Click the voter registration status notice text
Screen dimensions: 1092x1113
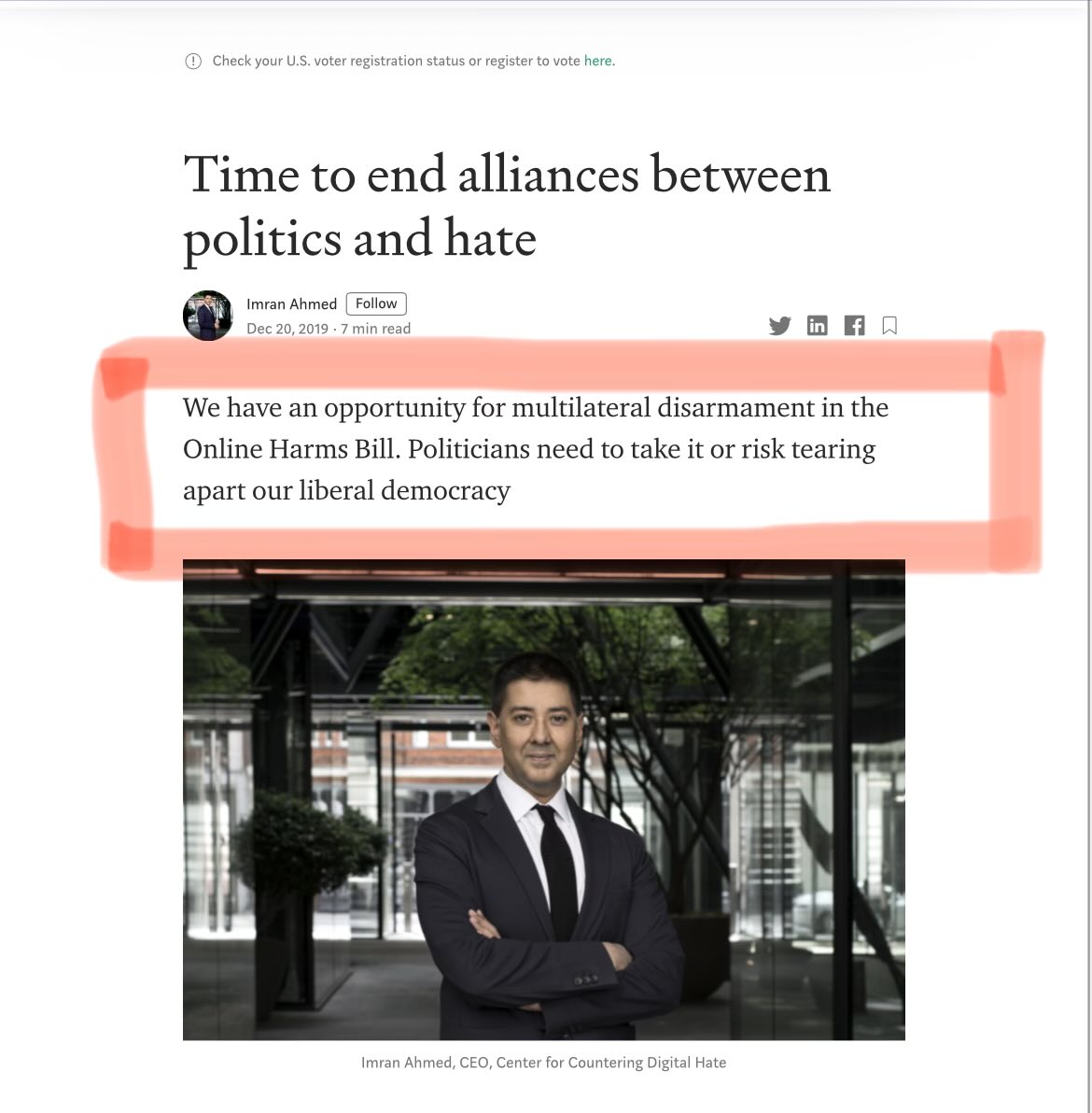413,61
